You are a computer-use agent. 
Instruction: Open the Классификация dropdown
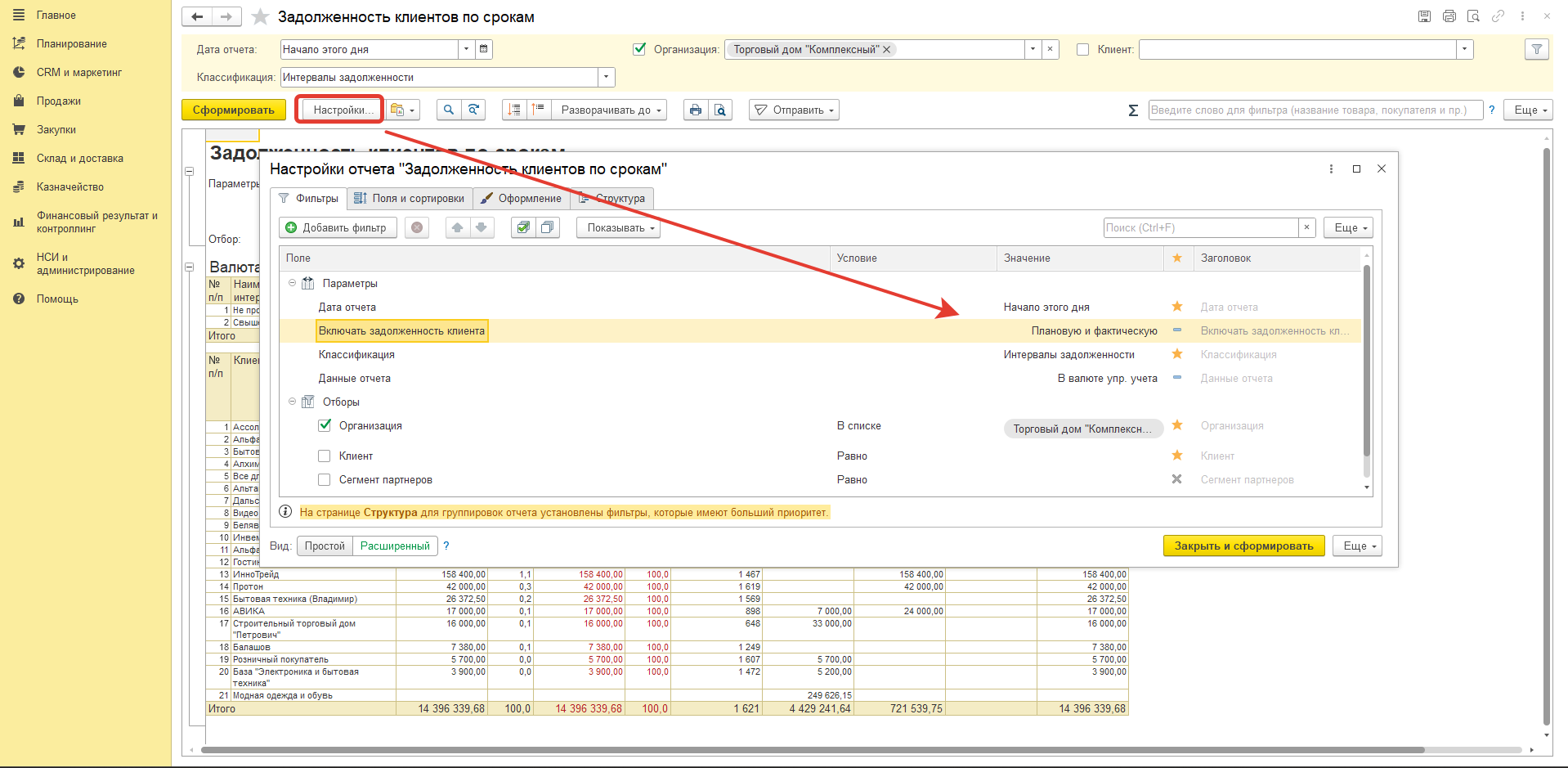coord(607,77)
